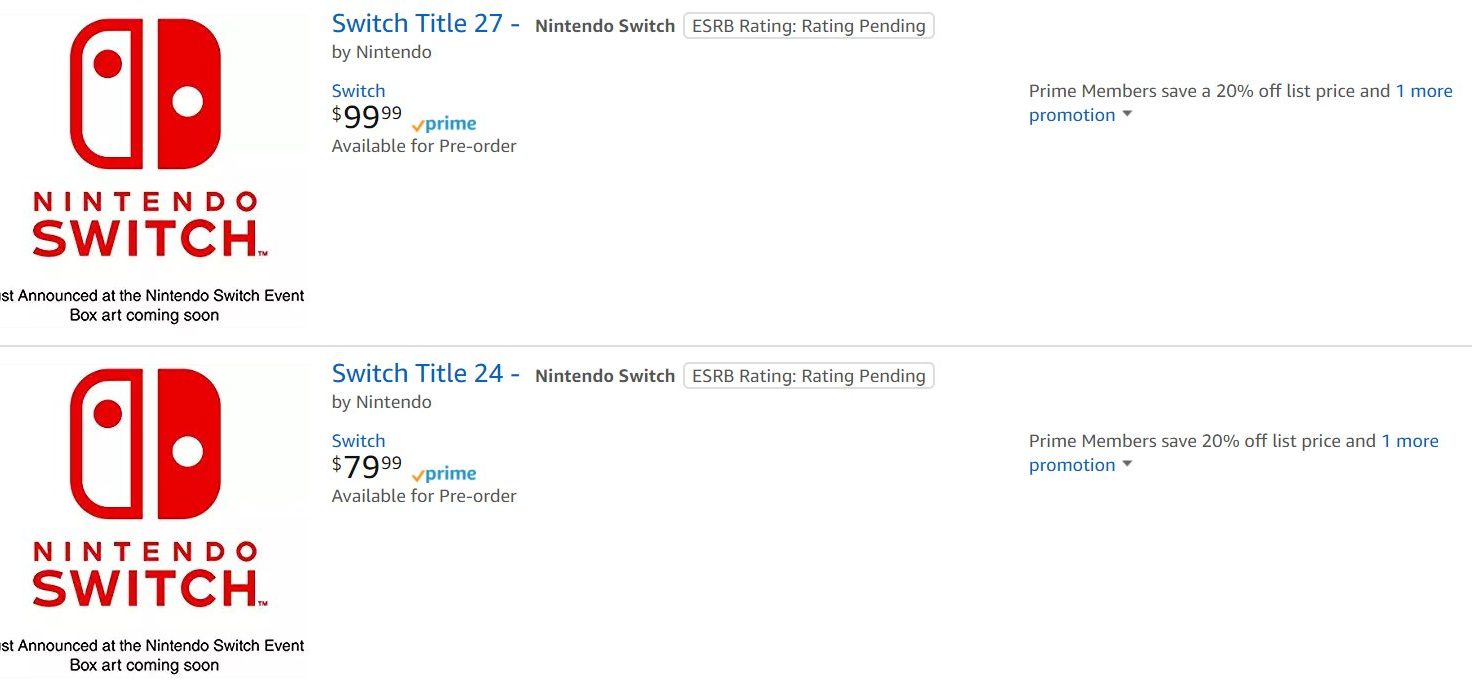
Task: Click "by Nintendo" under Switch Title 24
Action: coord(381,402)
